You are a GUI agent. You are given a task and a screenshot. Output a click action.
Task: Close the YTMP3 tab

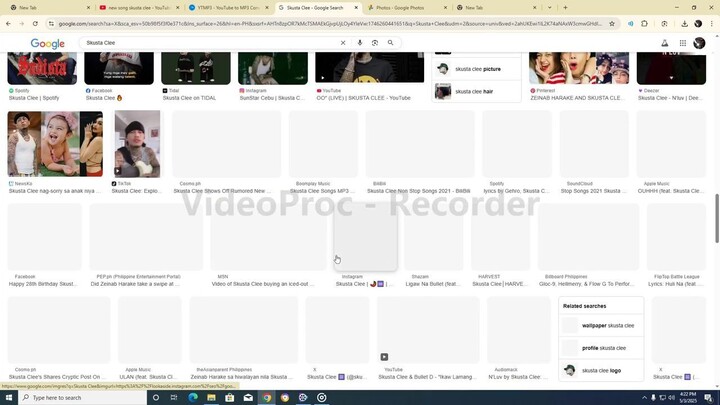tap(267, 7)
